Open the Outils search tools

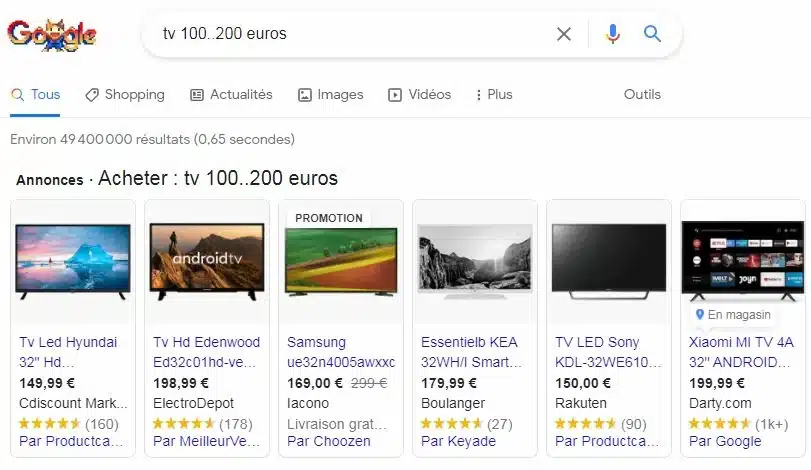tap(642, 95)
